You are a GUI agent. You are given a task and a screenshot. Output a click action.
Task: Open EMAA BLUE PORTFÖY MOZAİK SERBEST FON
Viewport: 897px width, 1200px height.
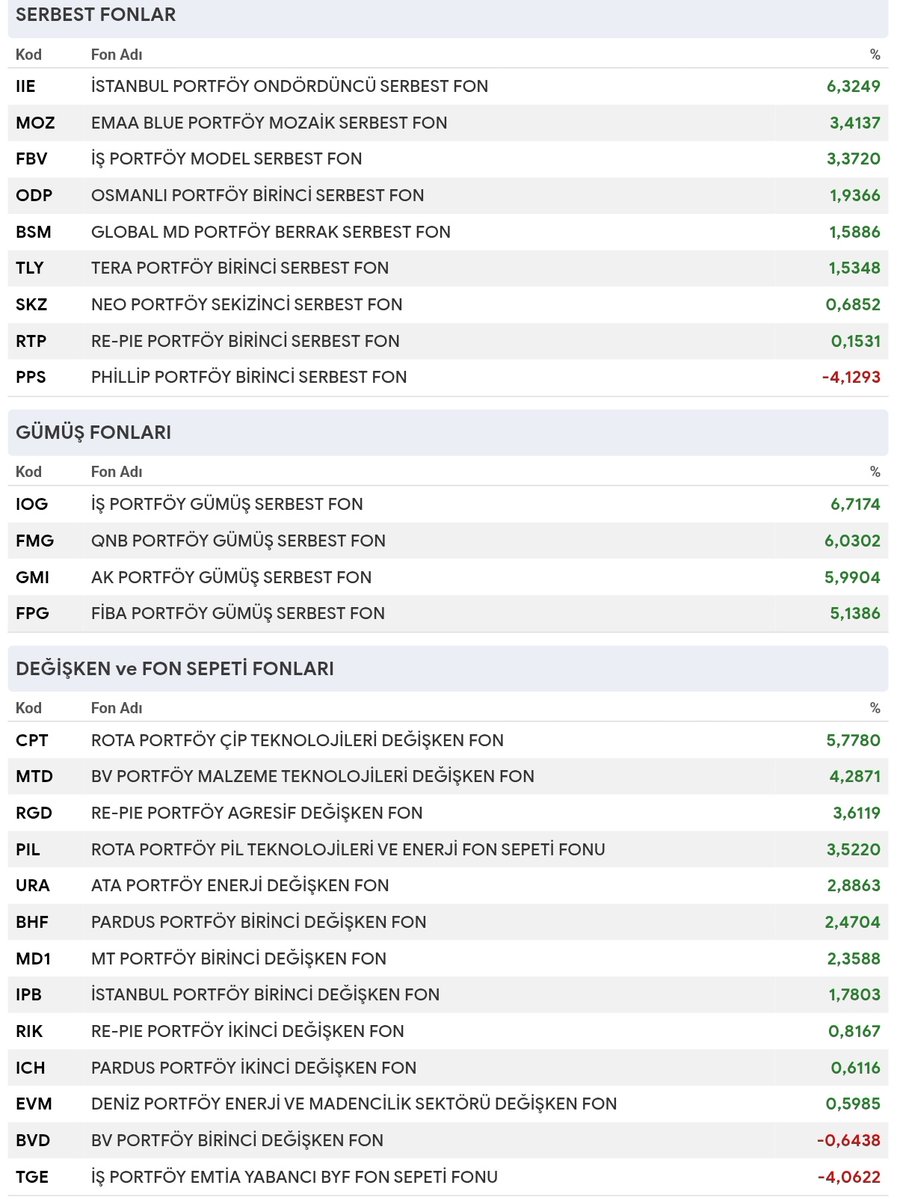point(269,123)
